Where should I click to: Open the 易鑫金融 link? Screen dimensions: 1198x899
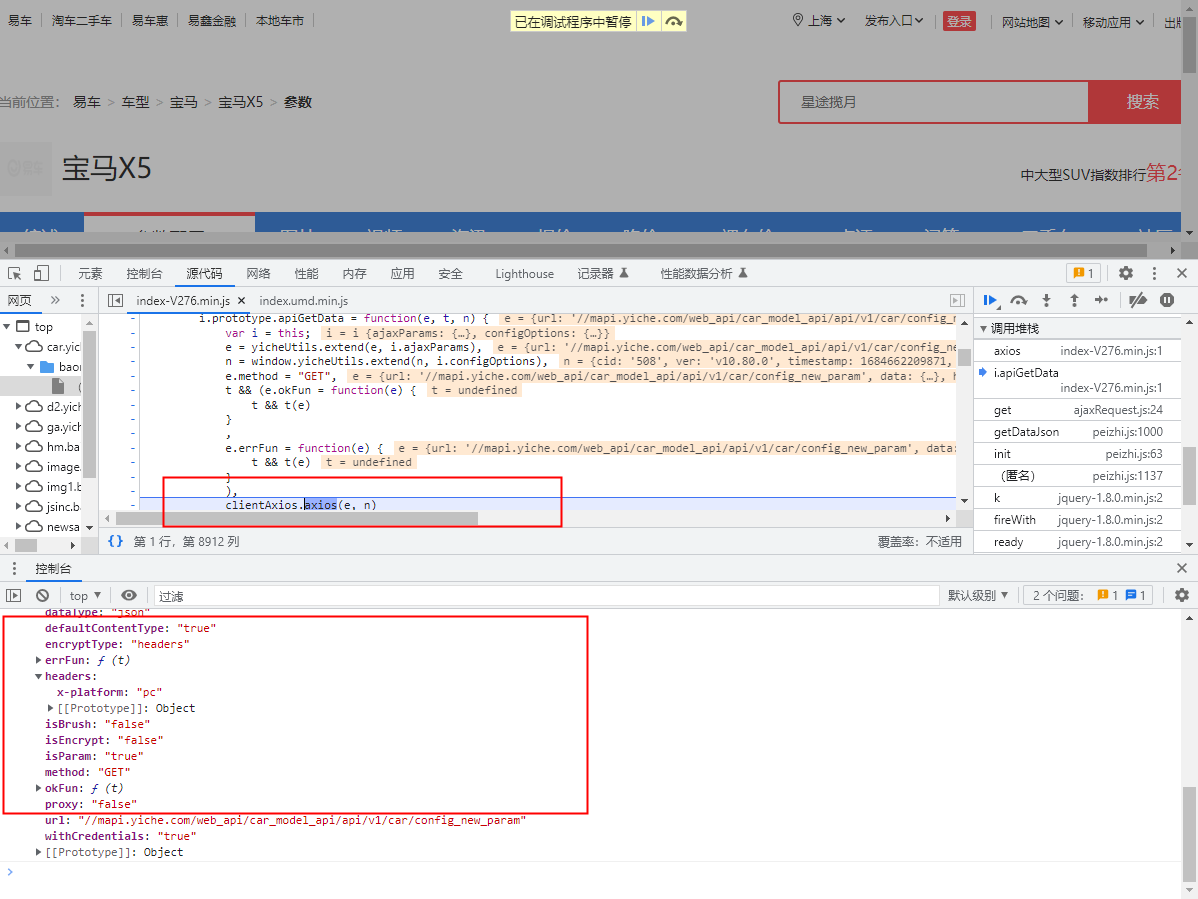pos(212,21)
